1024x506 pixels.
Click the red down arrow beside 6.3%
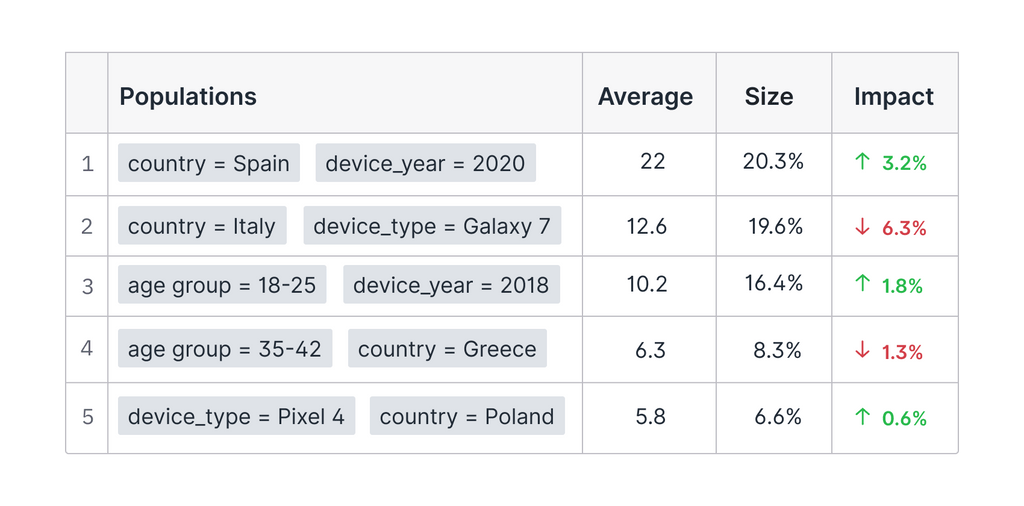tap(863, 227)
